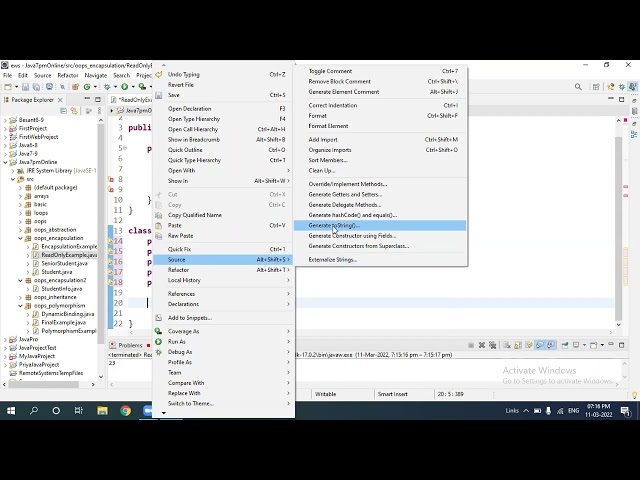The width and height of the screenshot is (640, 480).
Task: Open Google Chrome from the taskbar
Action: tap(125, 410)
